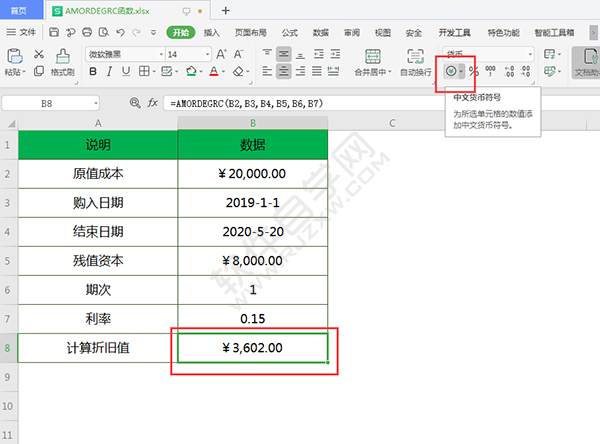This screenshot has height=444, width=600.
Task: Align text right
Action: pos(300,71)
